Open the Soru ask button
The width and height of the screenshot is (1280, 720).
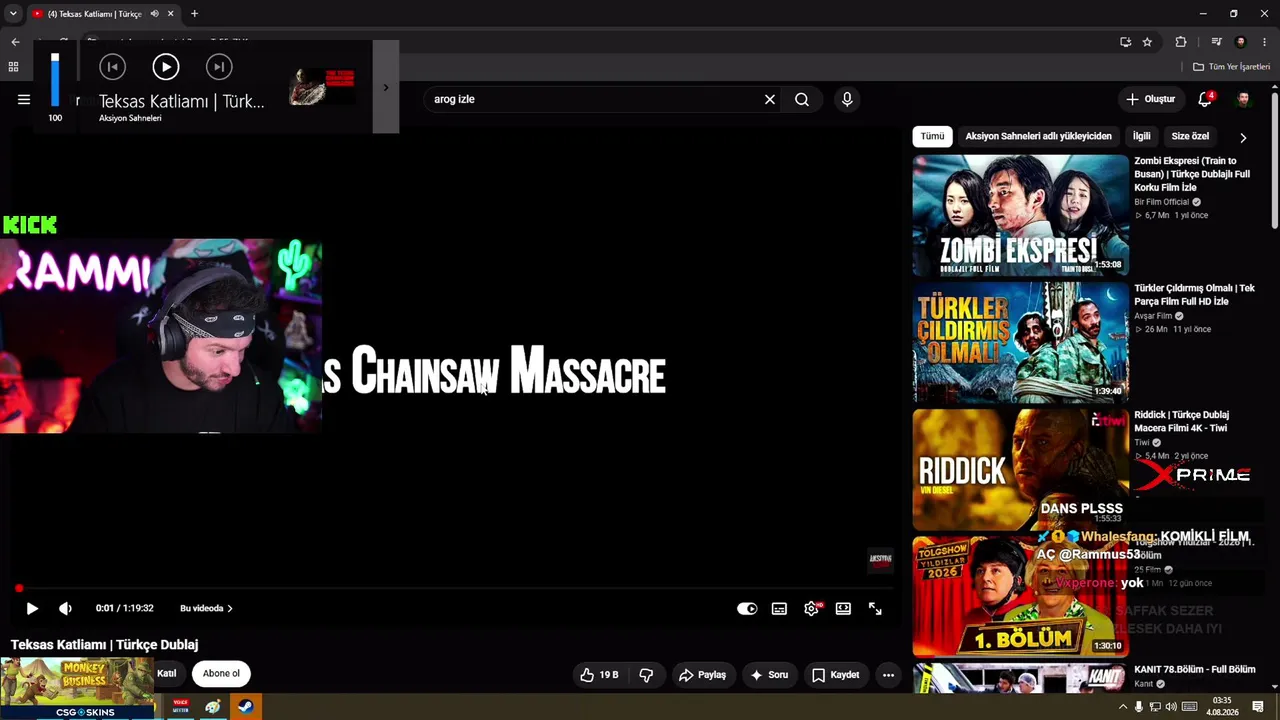769,675
